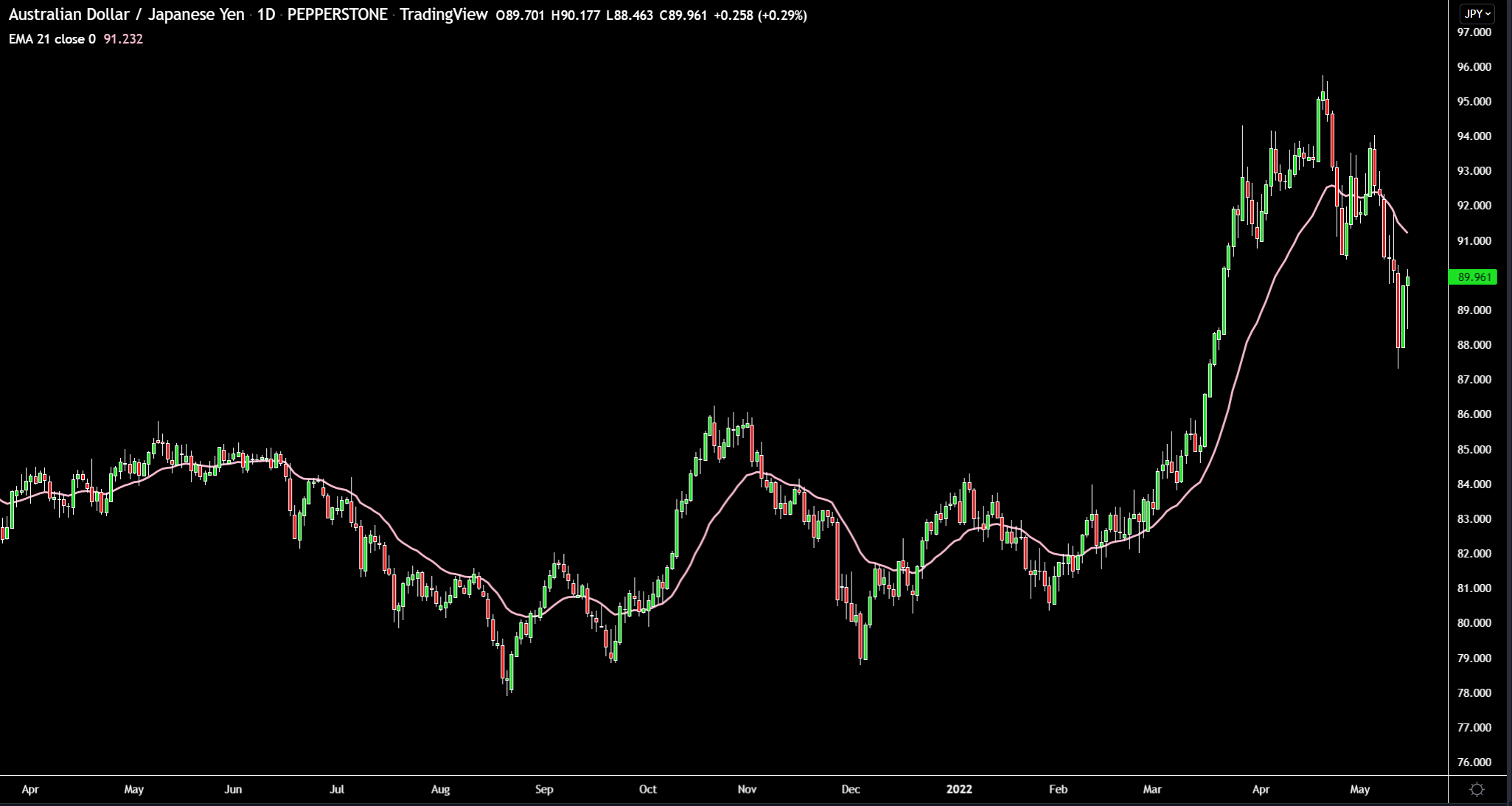Click the Oct time axis label
1512x806 pixels.
[648, 790]
